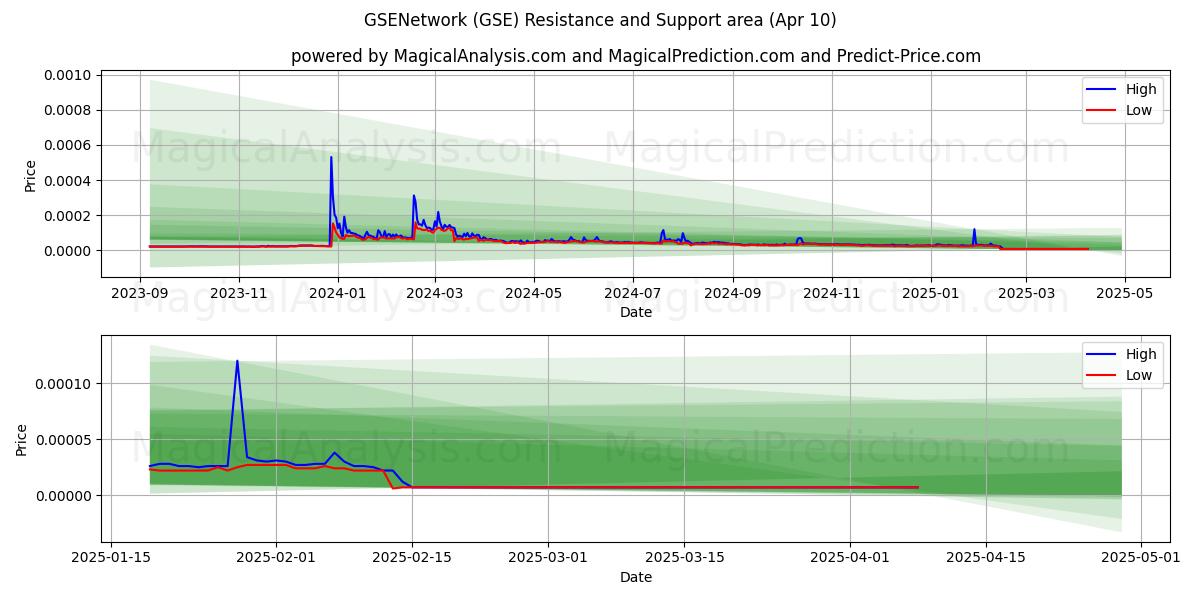The image size is (1200, 600).
Task: Click the 'Date' axis label under the top chart
Action: coord(636,312)
